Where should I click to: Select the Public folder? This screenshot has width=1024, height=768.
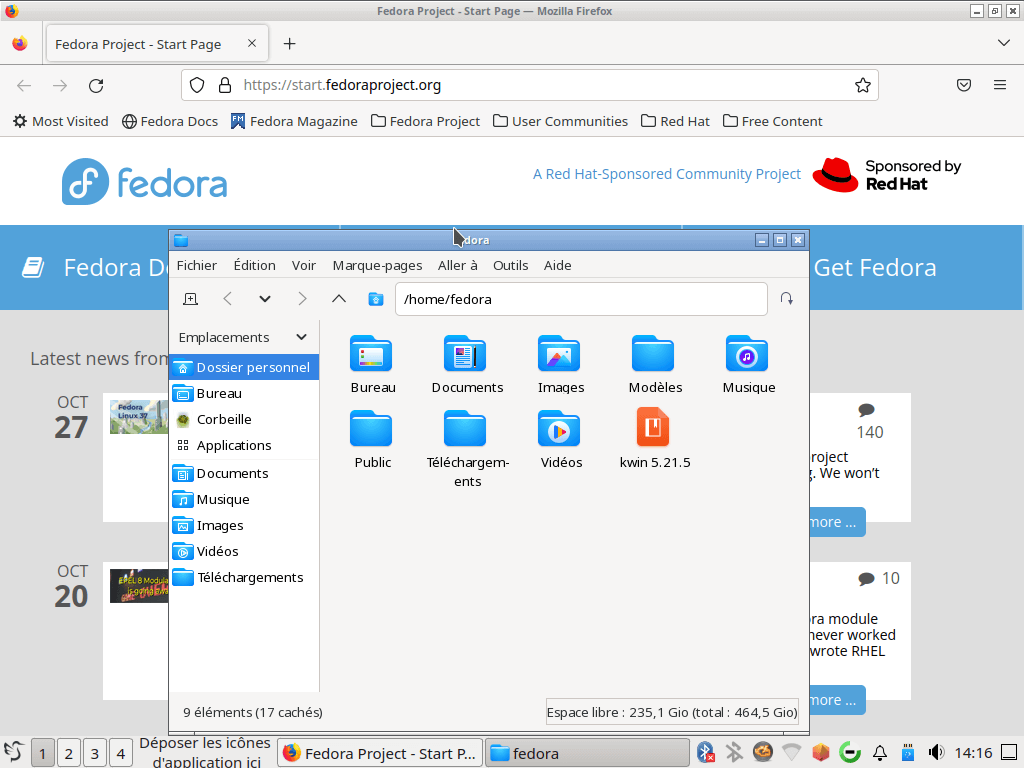point(372,429)
